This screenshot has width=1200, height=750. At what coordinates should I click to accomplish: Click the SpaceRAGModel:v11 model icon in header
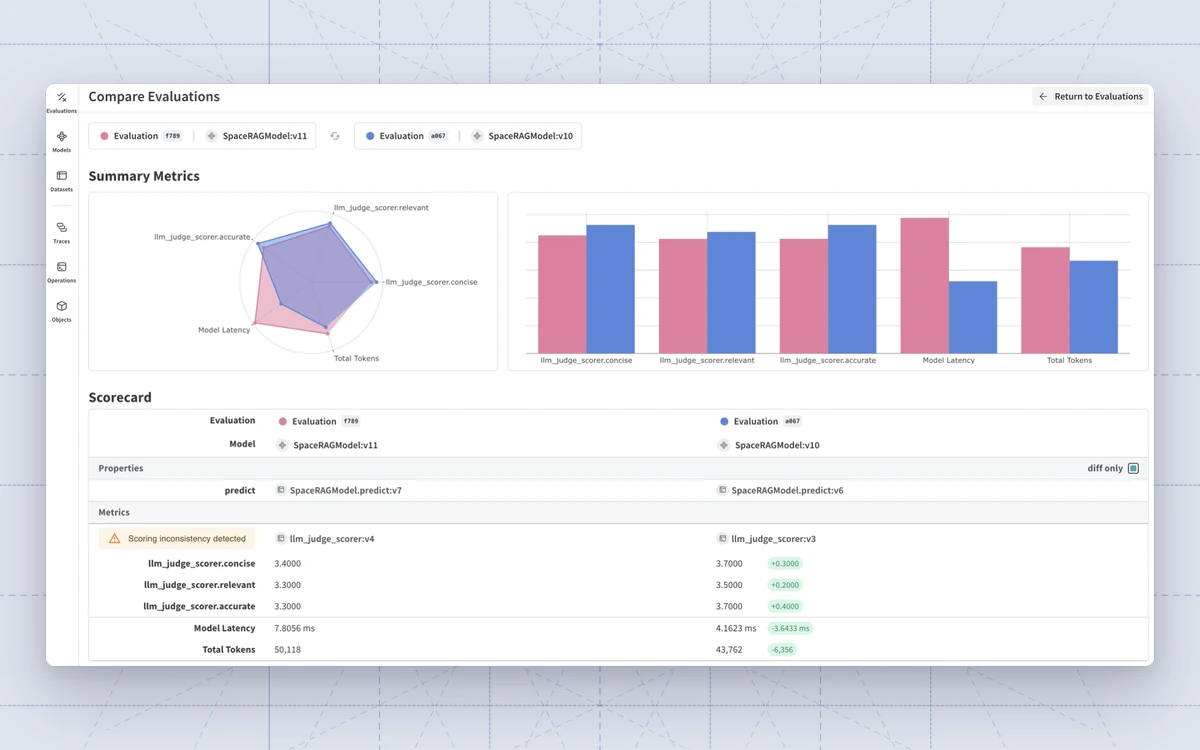(212, 136)
